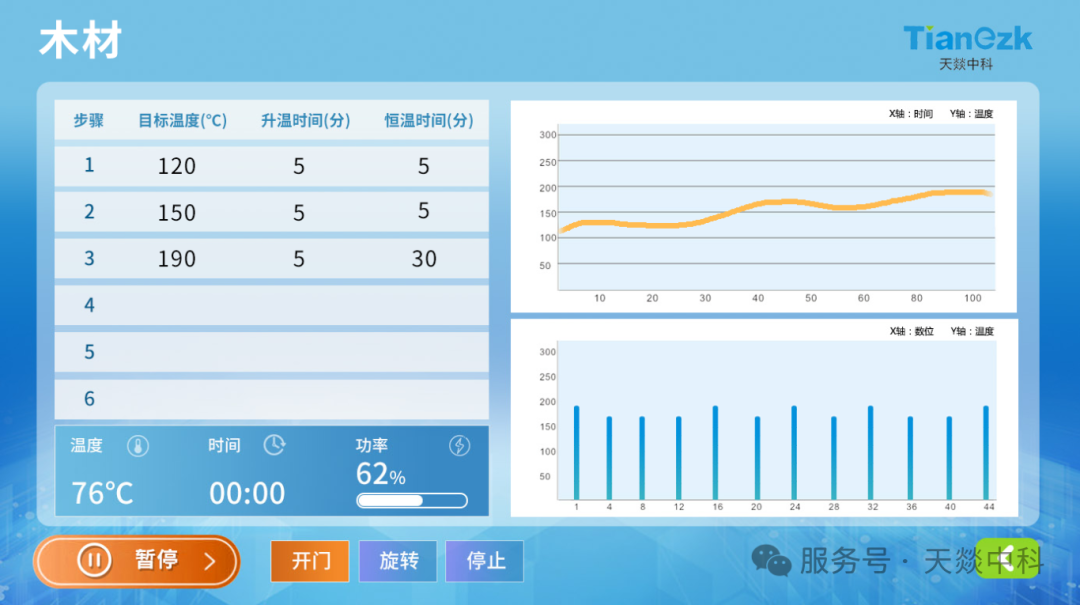Click the 升温时间(分) column header

point(305,121)
